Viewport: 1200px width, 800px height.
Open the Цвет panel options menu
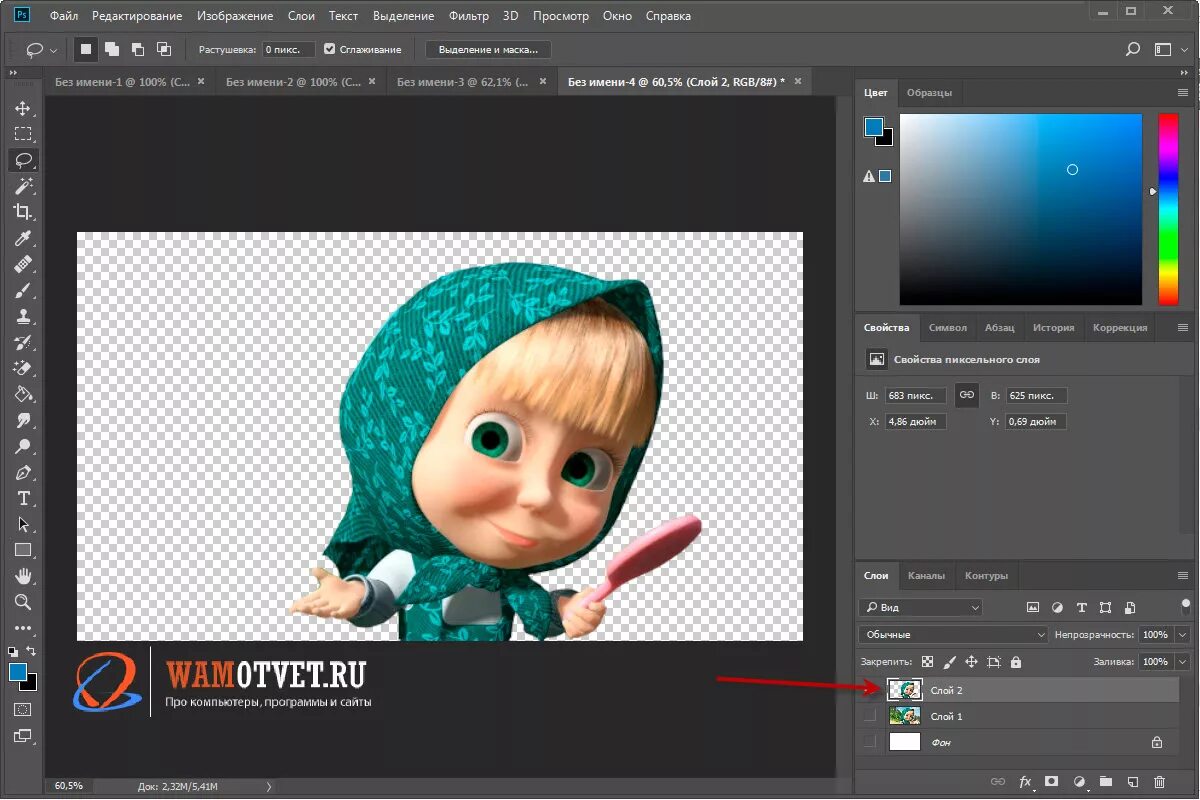point(1183,93)
